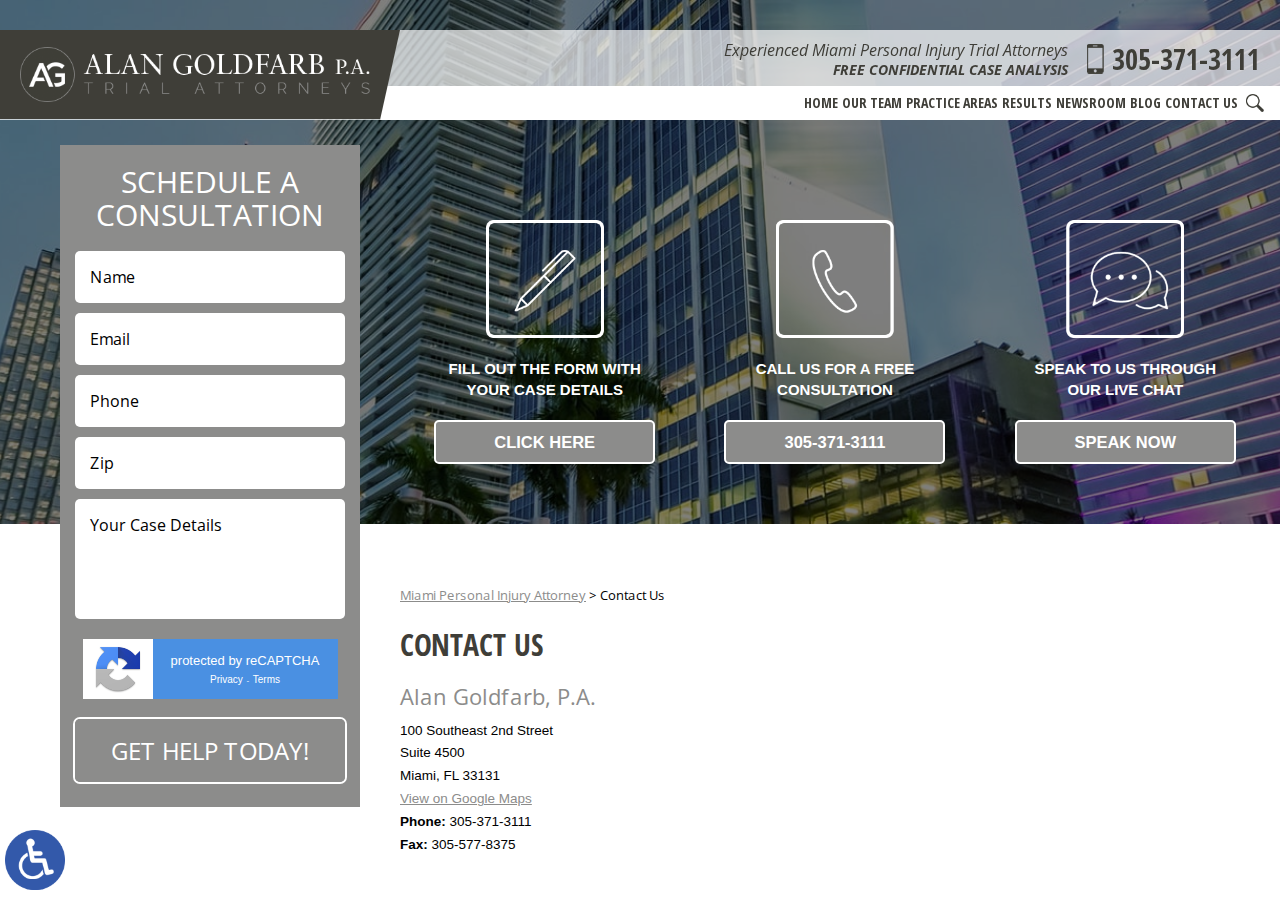
Task: Open the reCAPTCHA Privacy link
Action: (x=226, y=679)
